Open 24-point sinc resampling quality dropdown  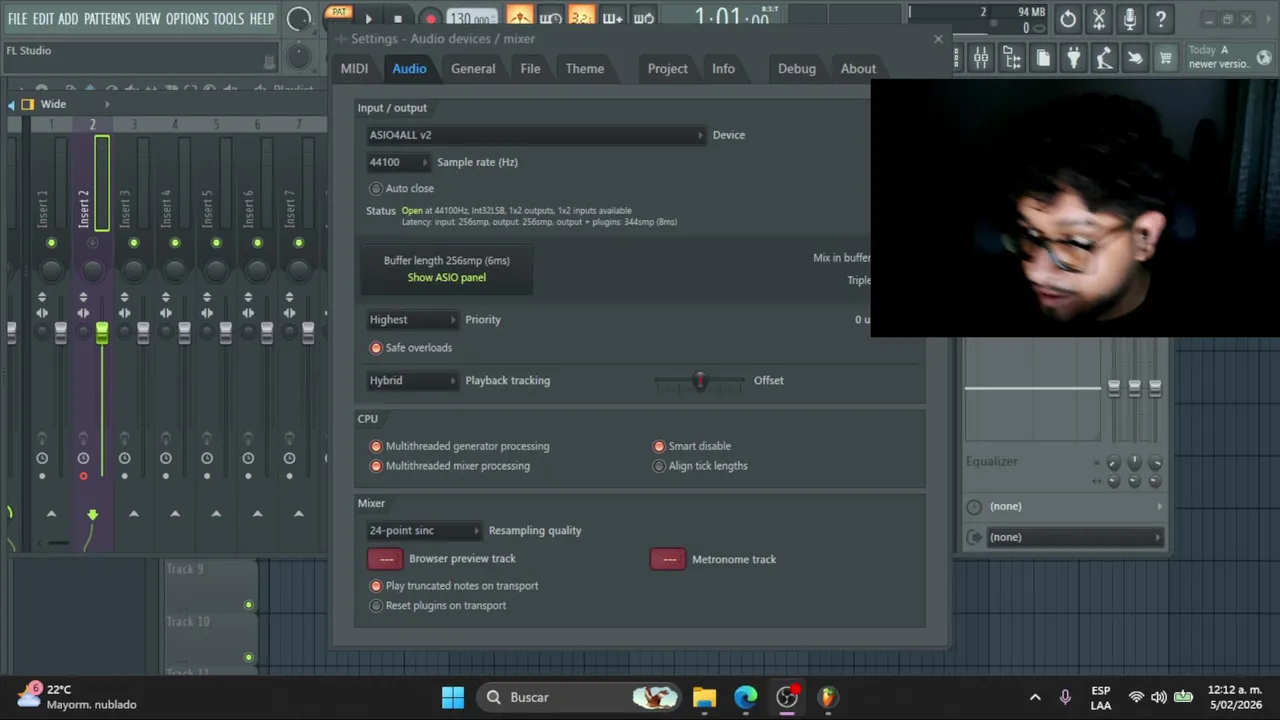click(424, 531)
